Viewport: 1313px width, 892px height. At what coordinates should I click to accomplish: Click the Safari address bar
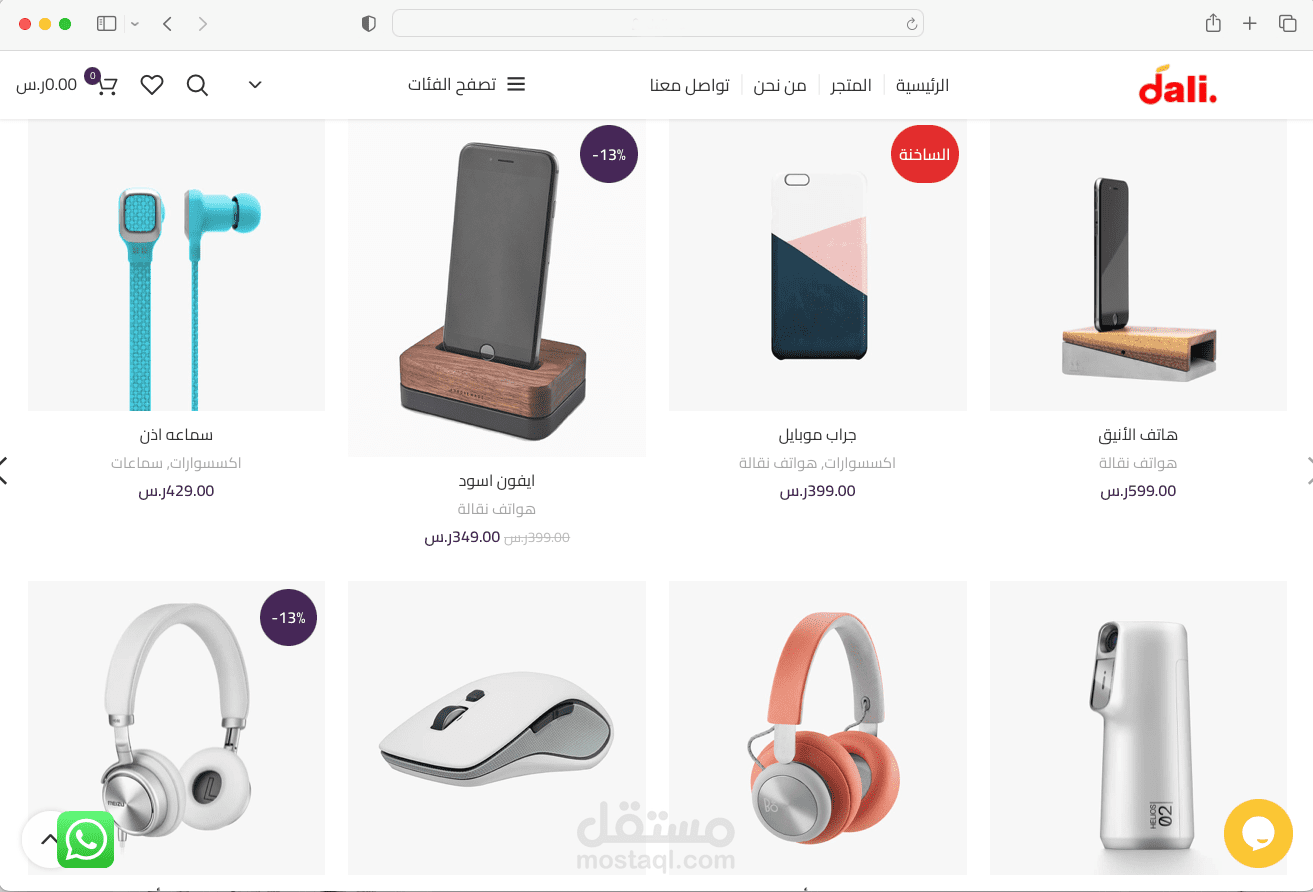[657, 23]
